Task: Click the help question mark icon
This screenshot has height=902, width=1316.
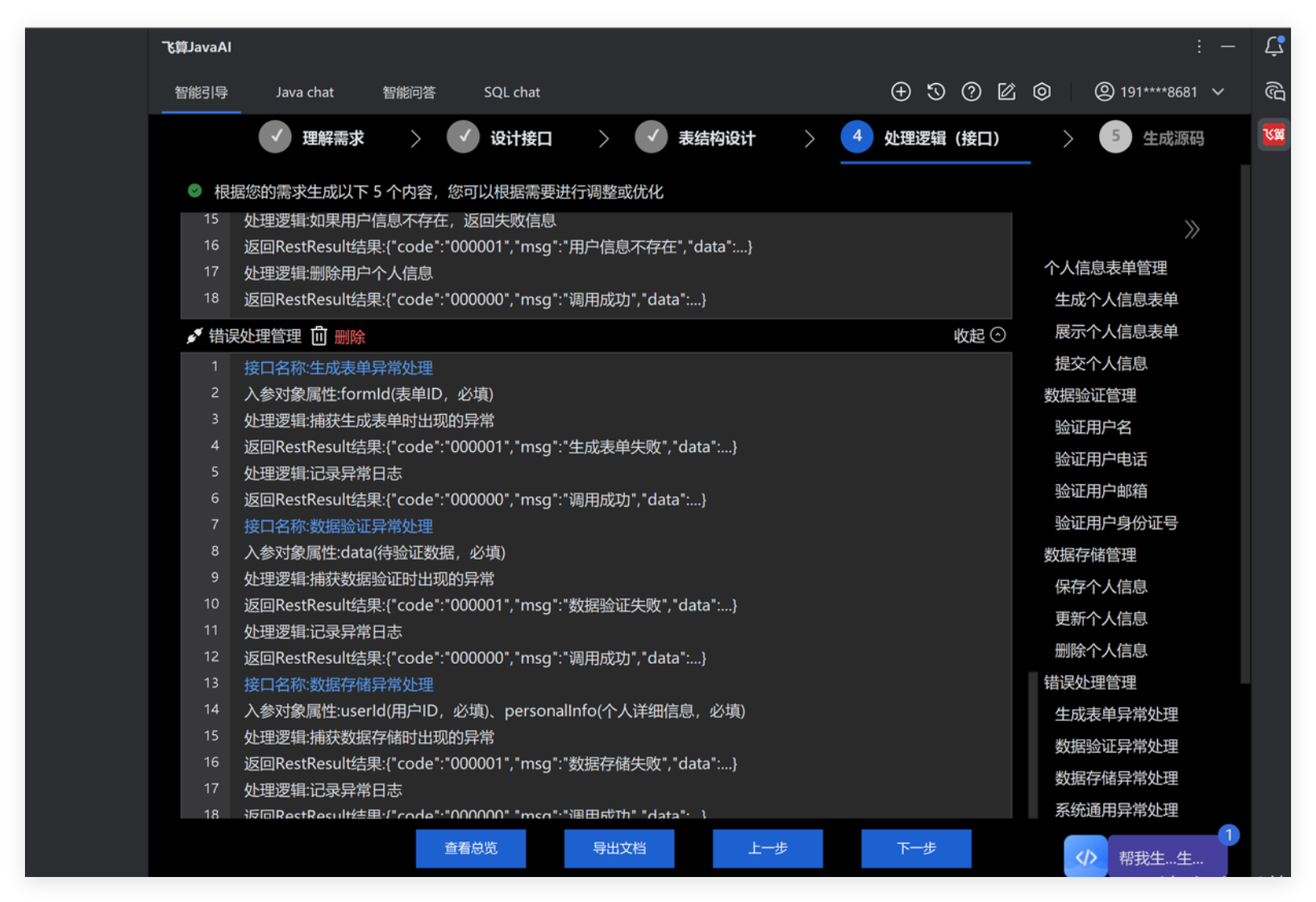Action: coord(971,92)
